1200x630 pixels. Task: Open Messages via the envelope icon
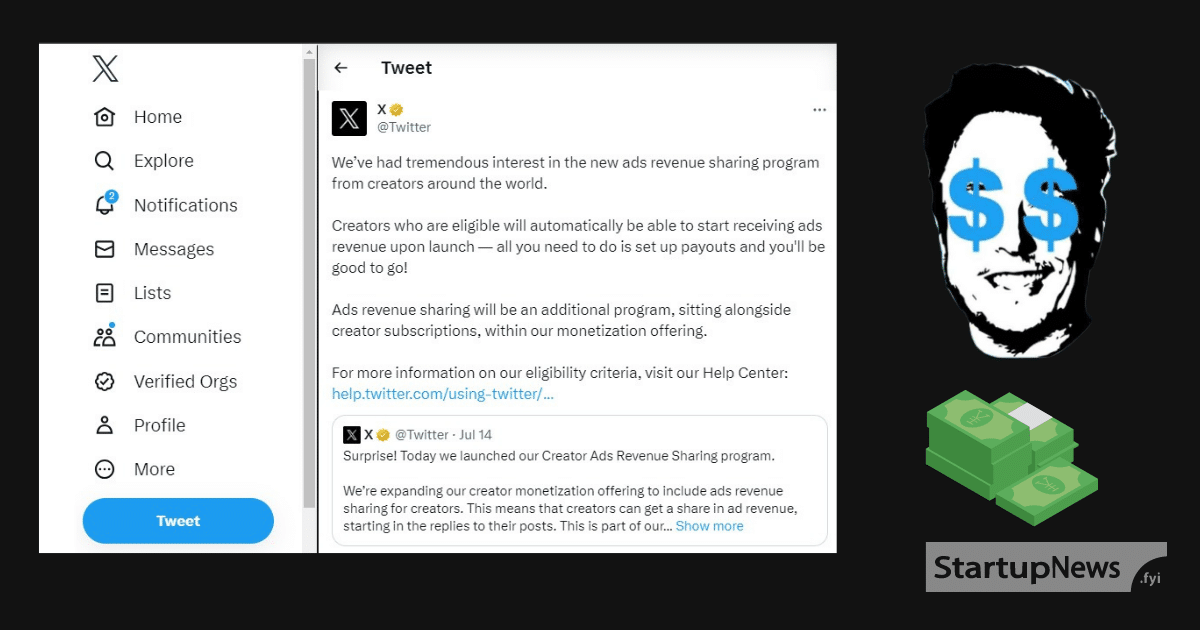tap(104, 249)
